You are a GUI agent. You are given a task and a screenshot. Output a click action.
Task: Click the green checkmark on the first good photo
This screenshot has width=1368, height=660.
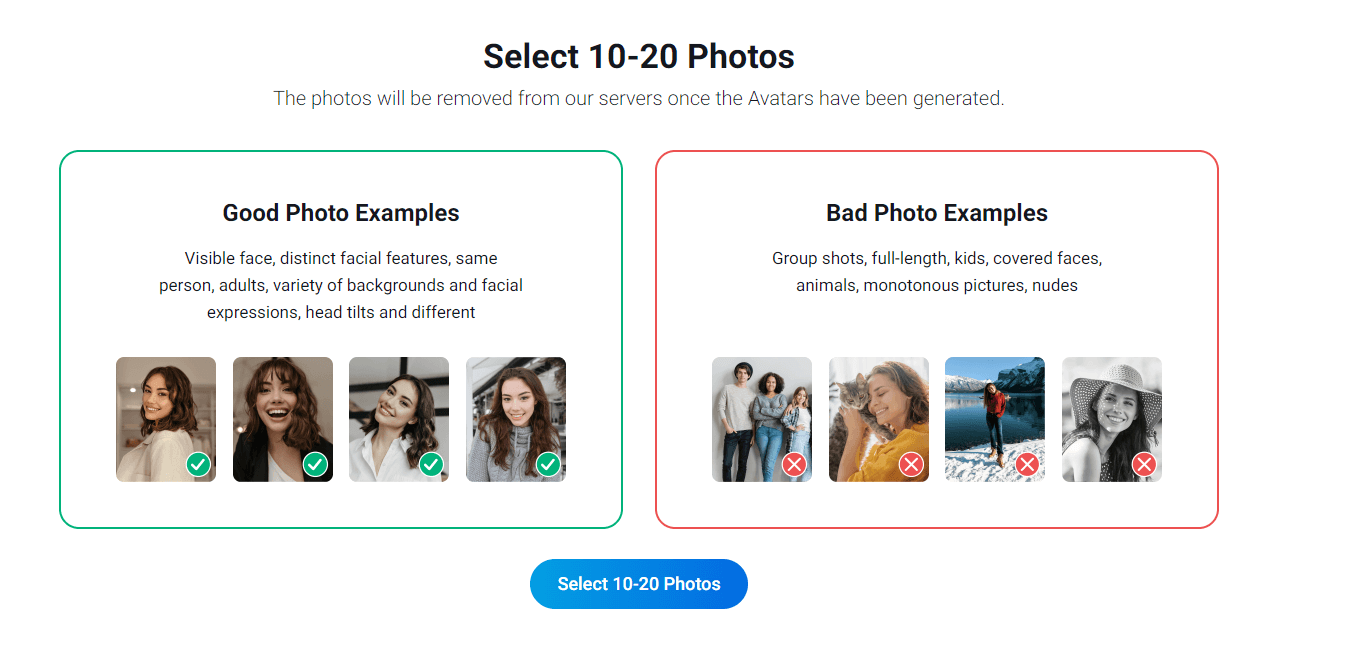pos(198,464)
